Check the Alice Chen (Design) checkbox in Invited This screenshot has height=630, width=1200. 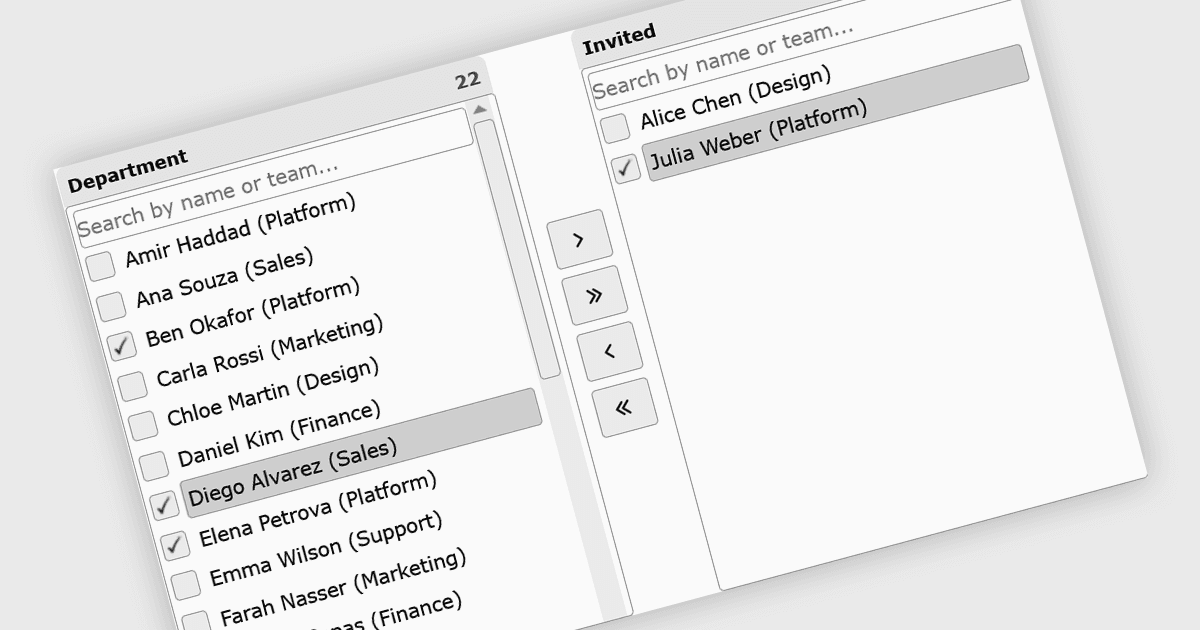pos(616,127)
